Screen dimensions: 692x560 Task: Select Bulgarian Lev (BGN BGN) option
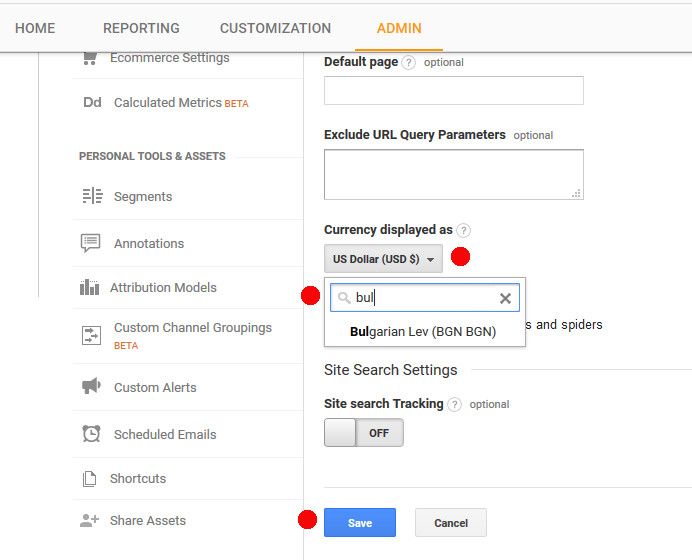click(423, 331)
